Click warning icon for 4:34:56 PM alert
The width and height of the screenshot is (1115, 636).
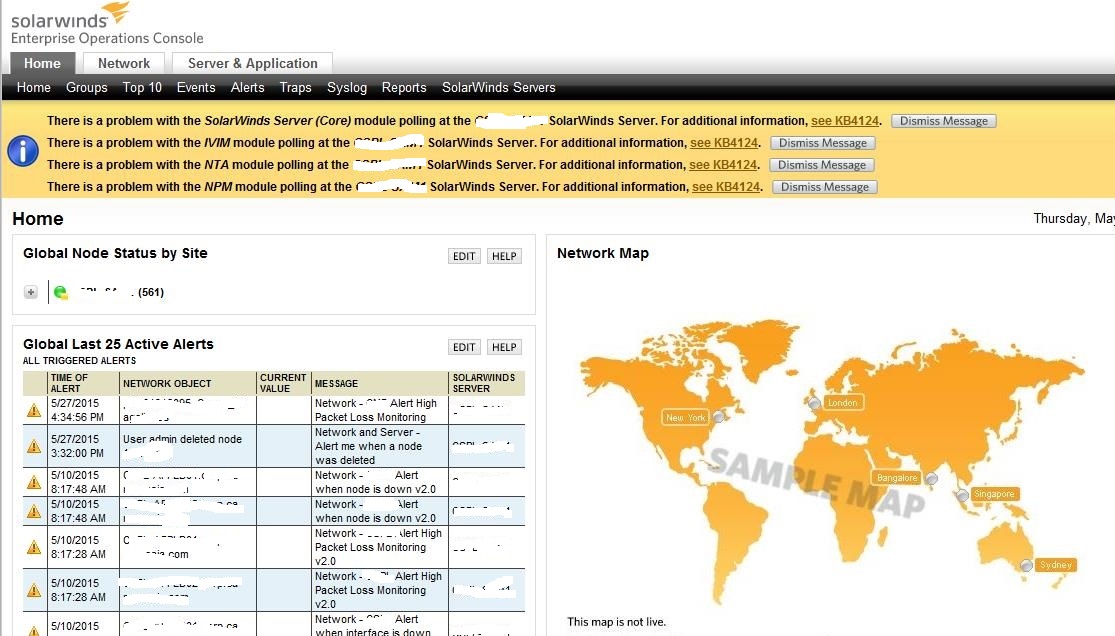coord(33,410)
